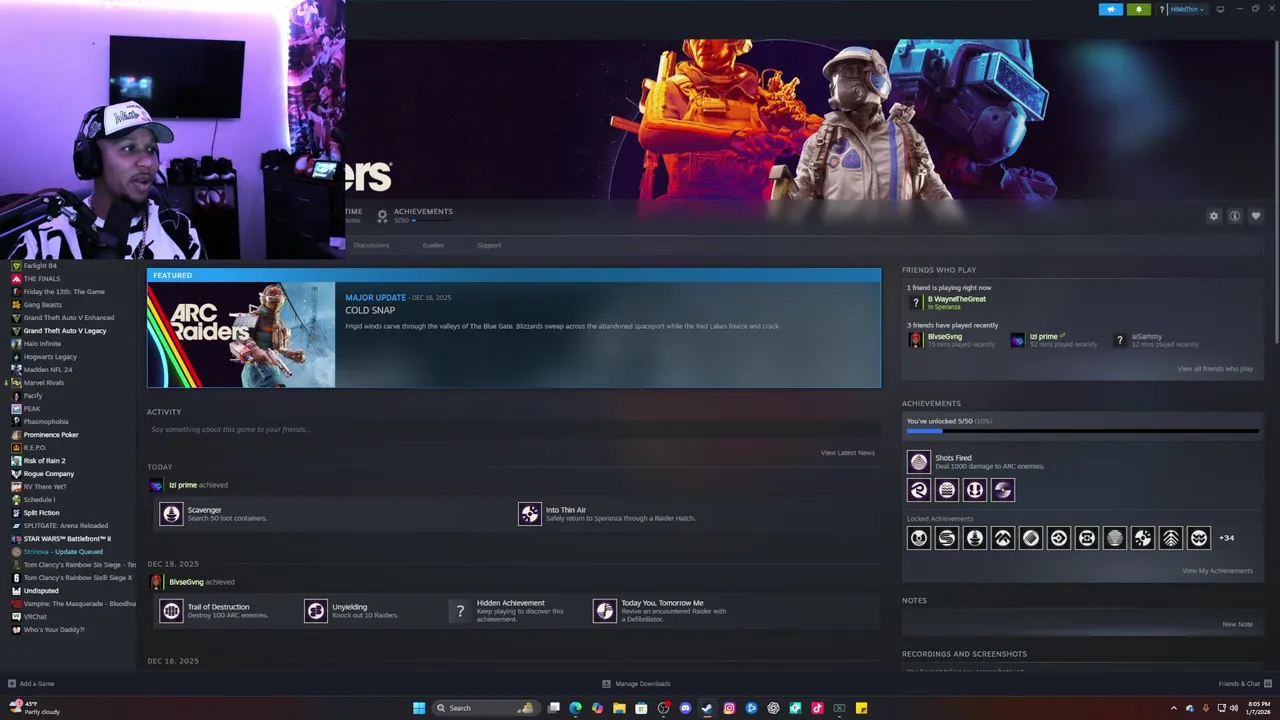Image resolution: width=1280 pixels, height=720 pixels.
Task: Click the Trail of Destruction achievement icon
Action: click(x=171, y=611)
